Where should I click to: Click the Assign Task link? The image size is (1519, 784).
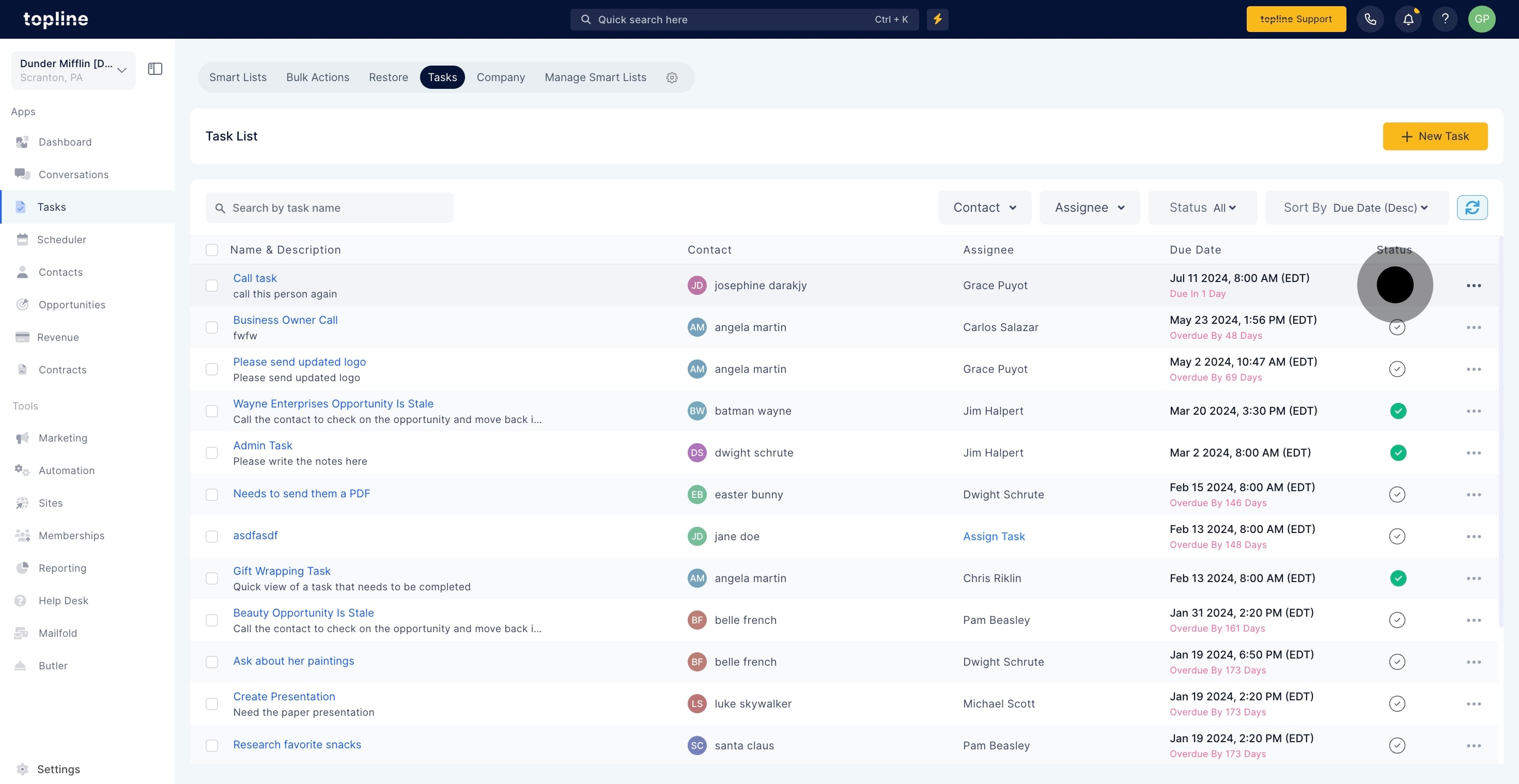[x=994, y=537]
